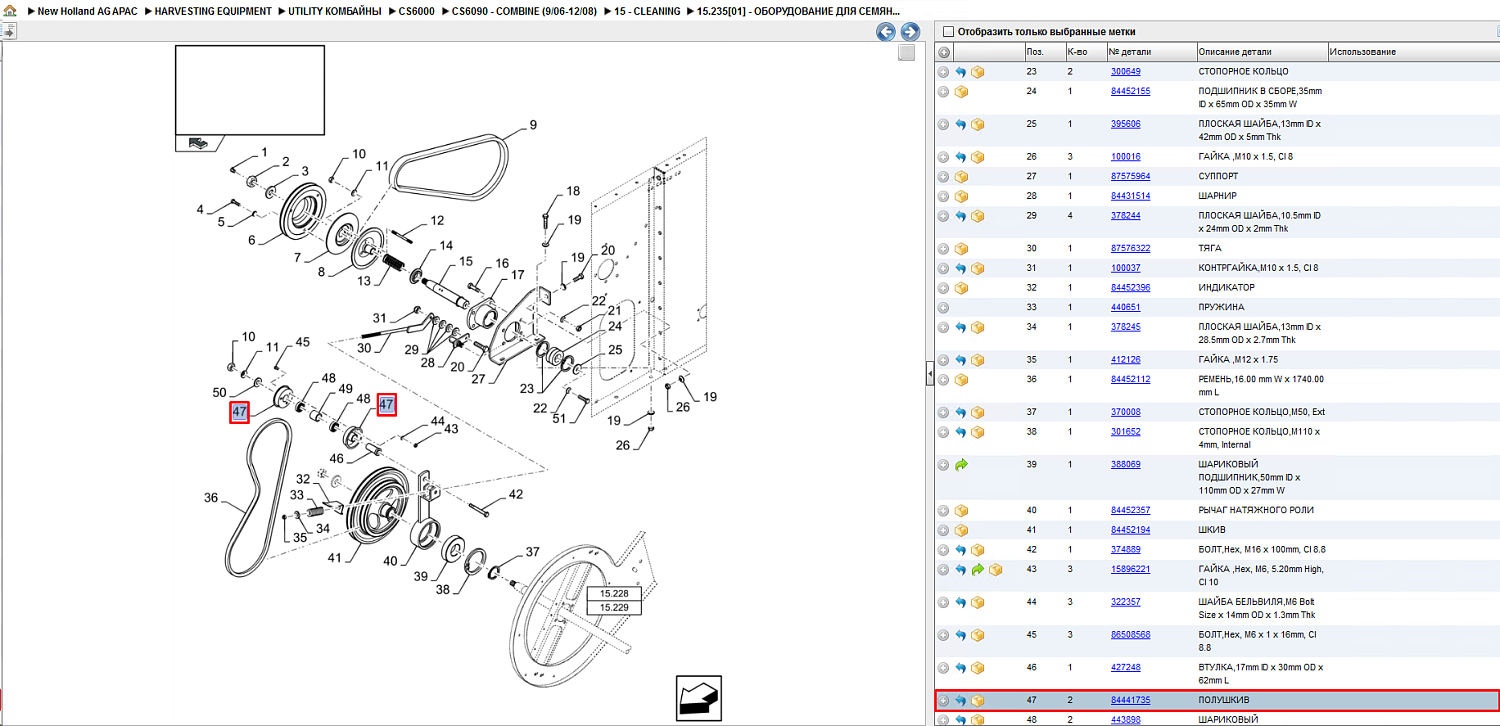
Task: Click green arrow icon for part 388069
Action: [x=961, y=465]
